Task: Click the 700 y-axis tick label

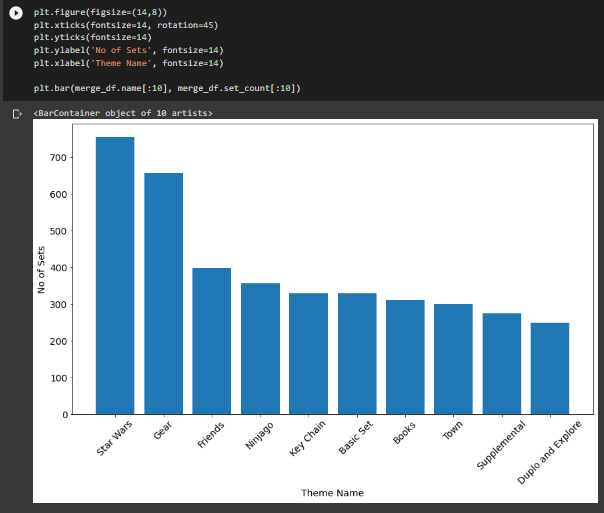Action: 58,158
